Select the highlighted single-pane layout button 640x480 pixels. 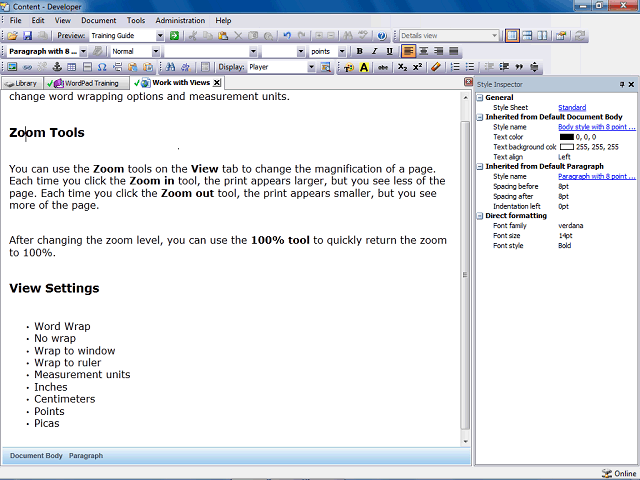[512, 36]
